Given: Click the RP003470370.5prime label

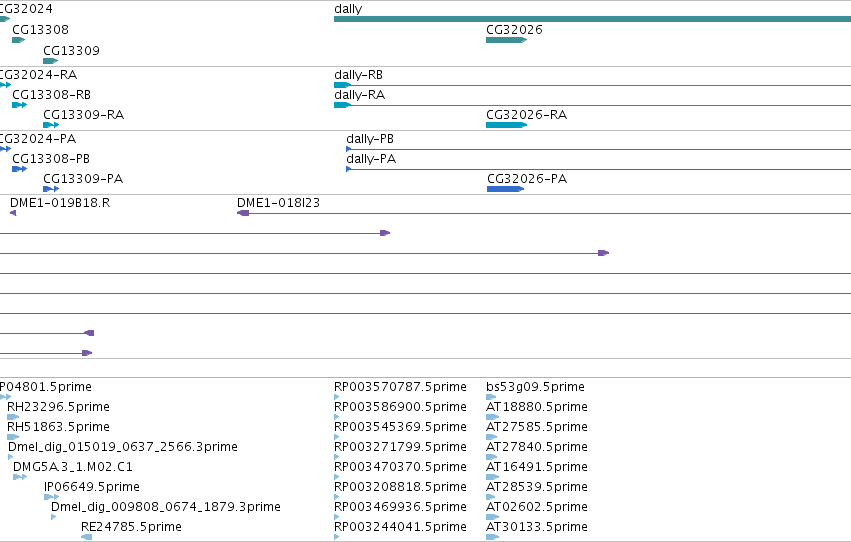Looking at the screenshot, I should pos(400,467).
